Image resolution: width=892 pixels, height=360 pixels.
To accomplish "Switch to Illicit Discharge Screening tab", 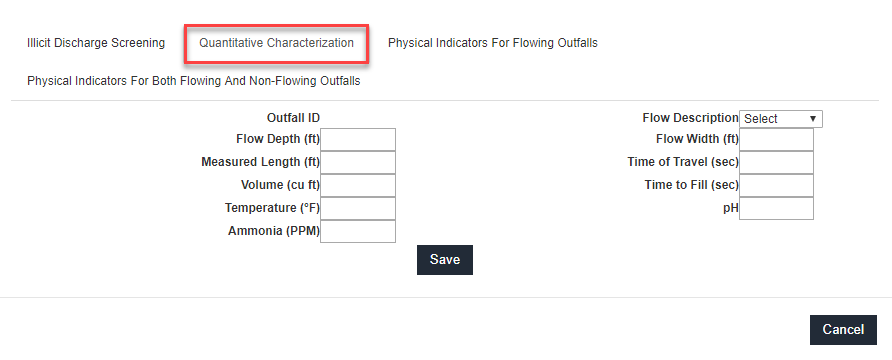I will pyautogui.click(x=96, y=43).
